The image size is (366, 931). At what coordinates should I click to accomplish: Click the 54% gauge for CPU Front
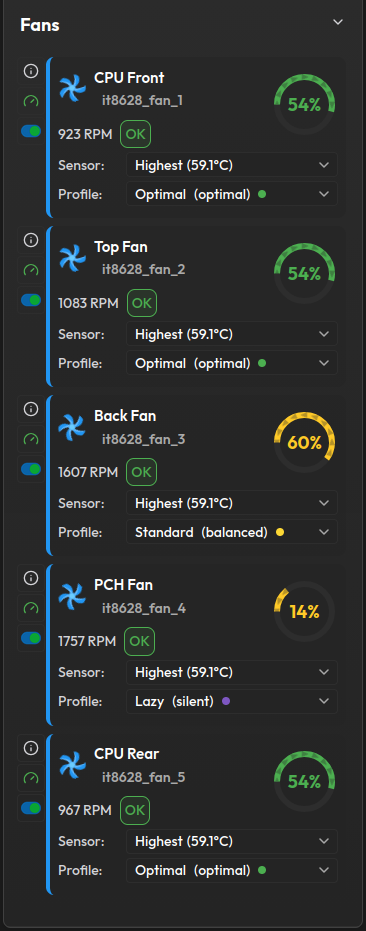click(304, 104)
